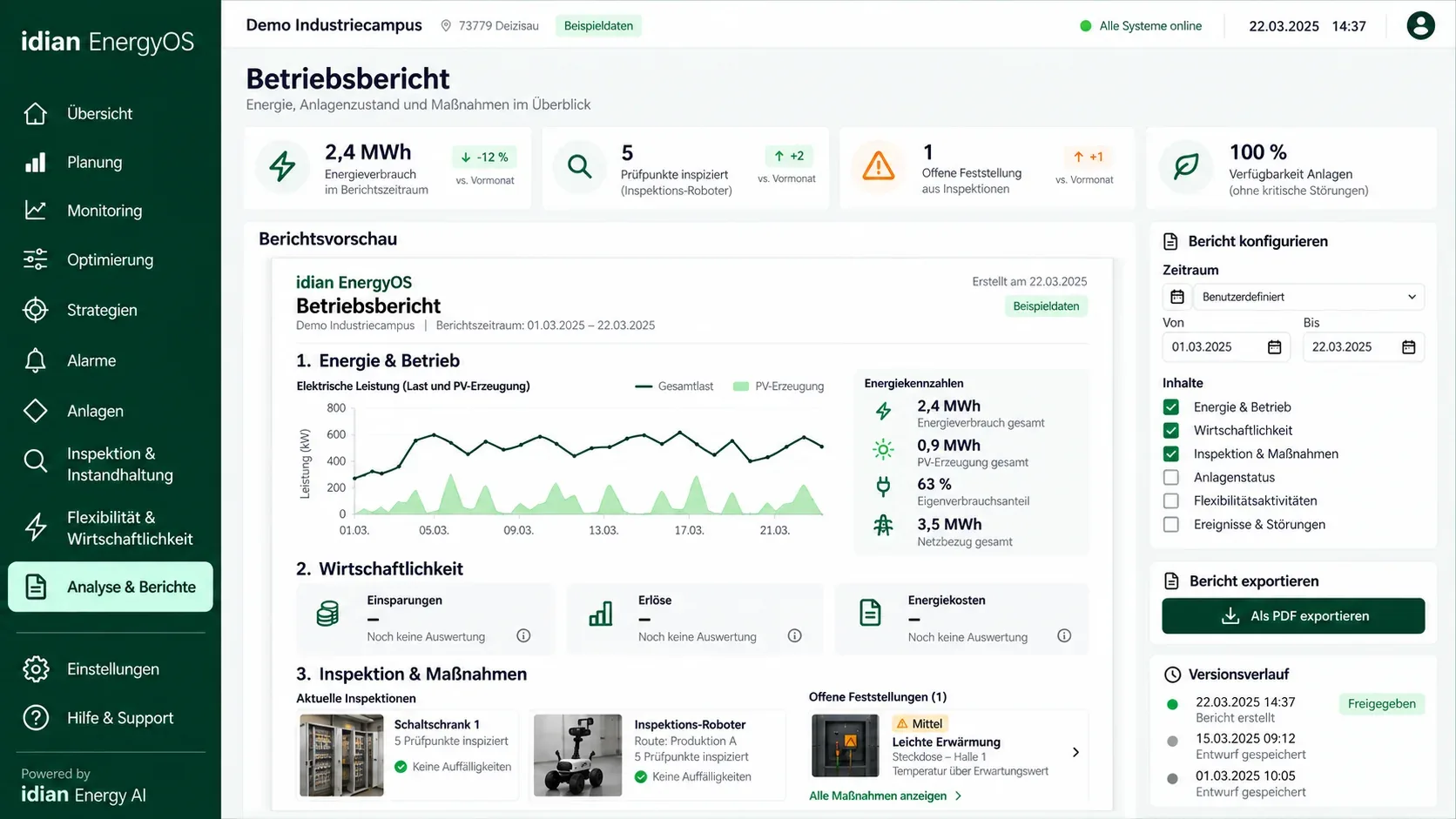Click the info icon next to Energiekosten

1064,635
